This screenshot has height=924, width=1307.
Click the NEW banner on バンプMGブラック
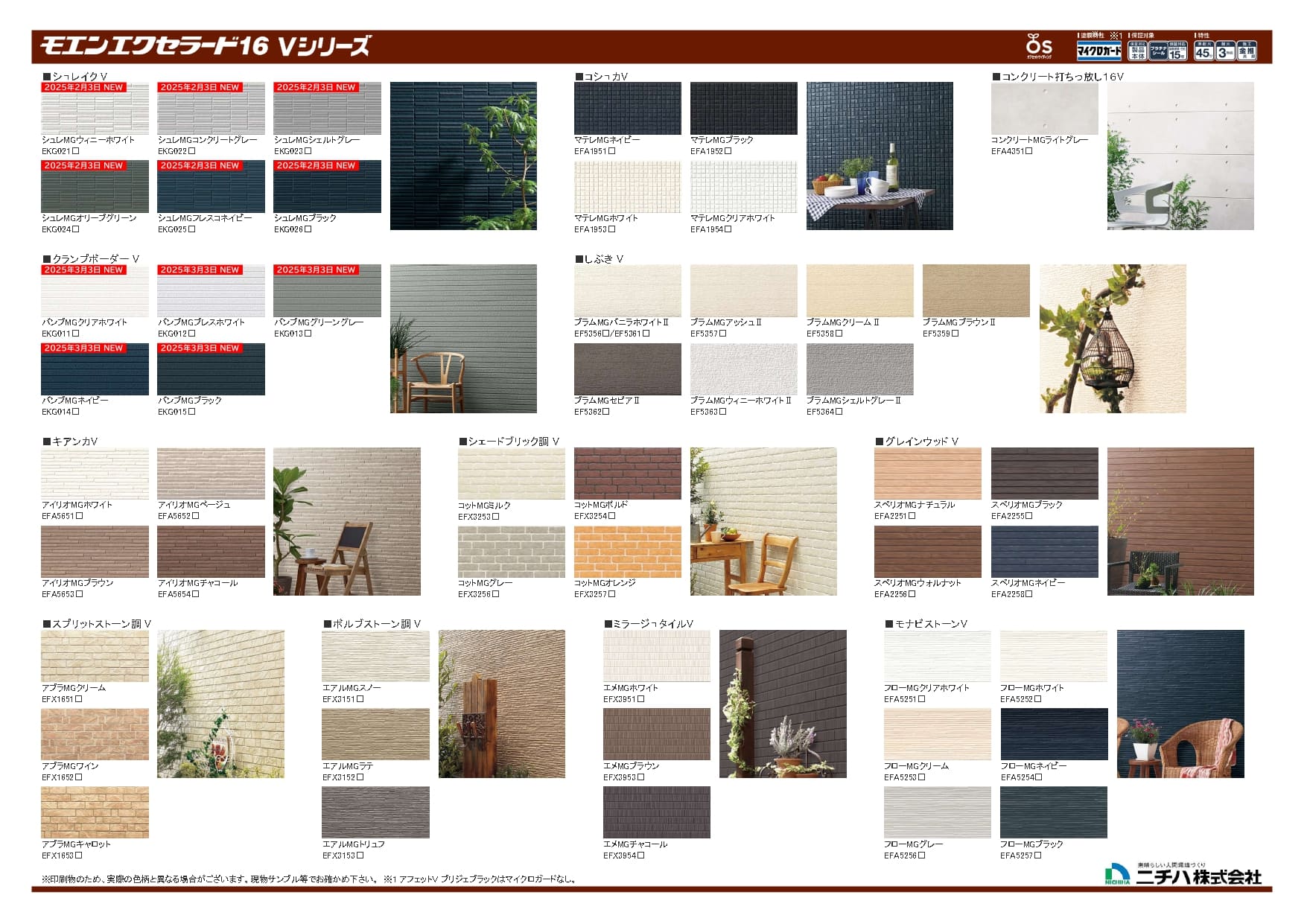click(x=200, y=348)
